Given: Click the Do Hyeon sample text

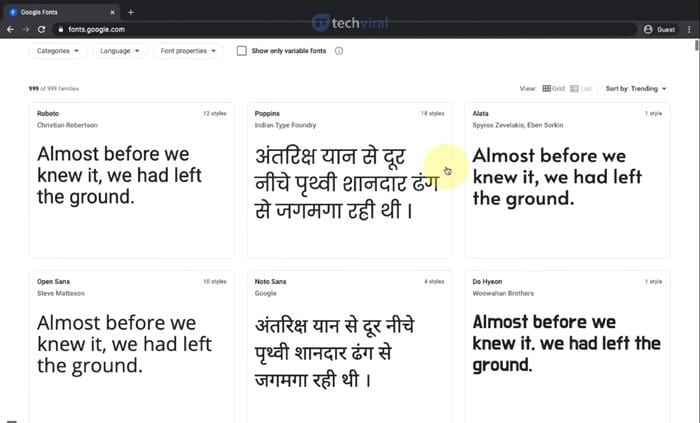Looking at the screenshot, I should click(567, 343).
